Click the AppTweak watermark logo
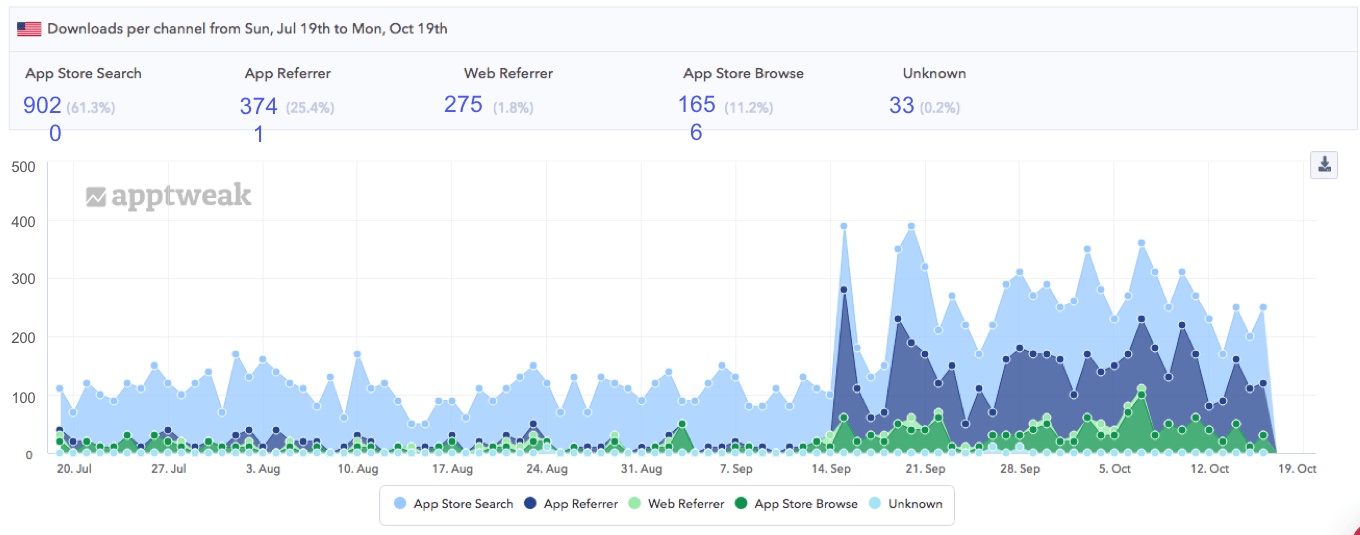Screen dimensions: 1360x535 pos(169,195)
